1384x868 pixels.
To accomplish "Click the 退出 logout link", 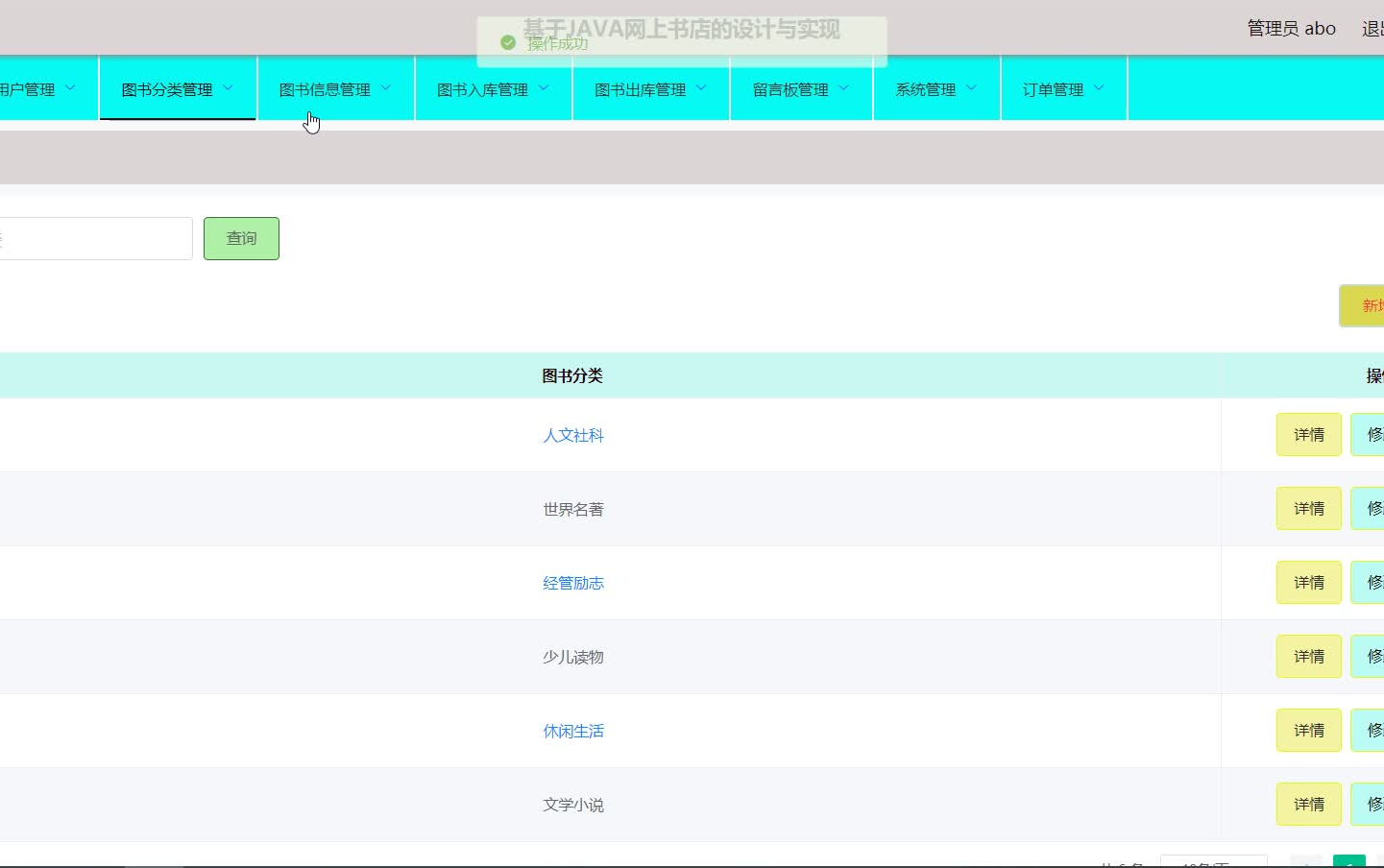I will (x=1373, y=29).
